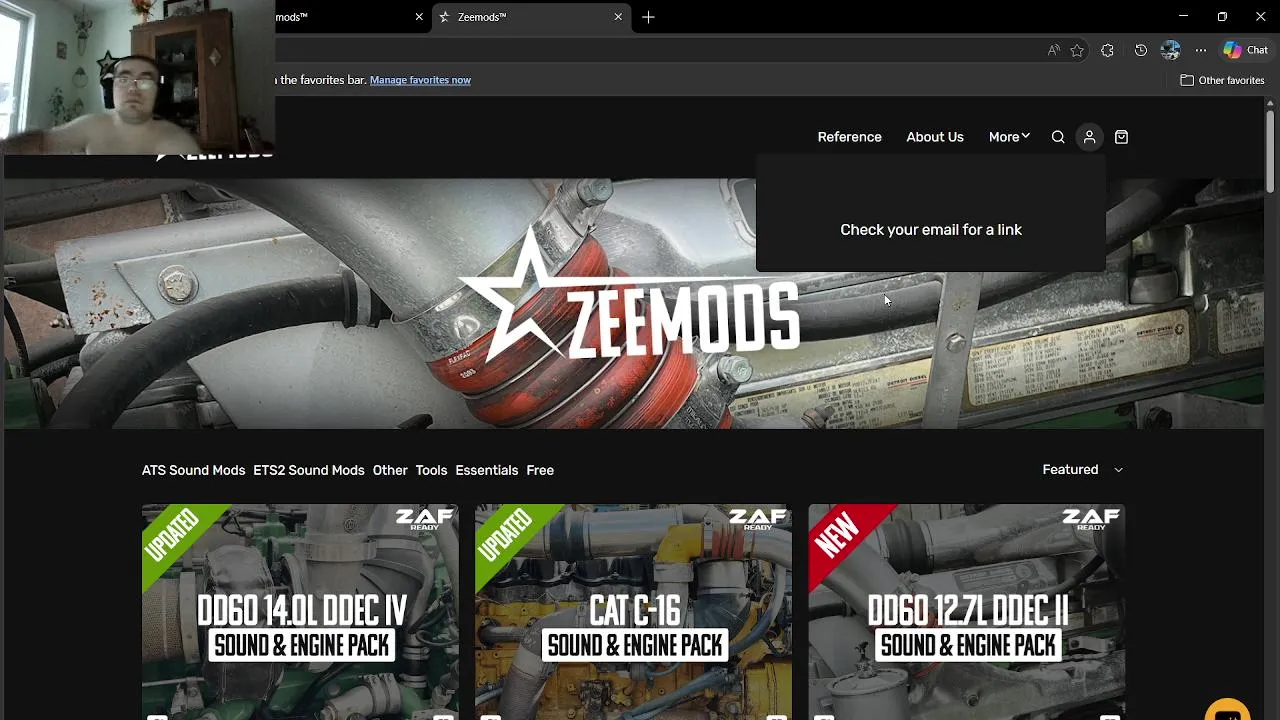Image resolution: width=1280 pixels, height=720 pixels.
Task: Filter by Free category
Action: 540,470
